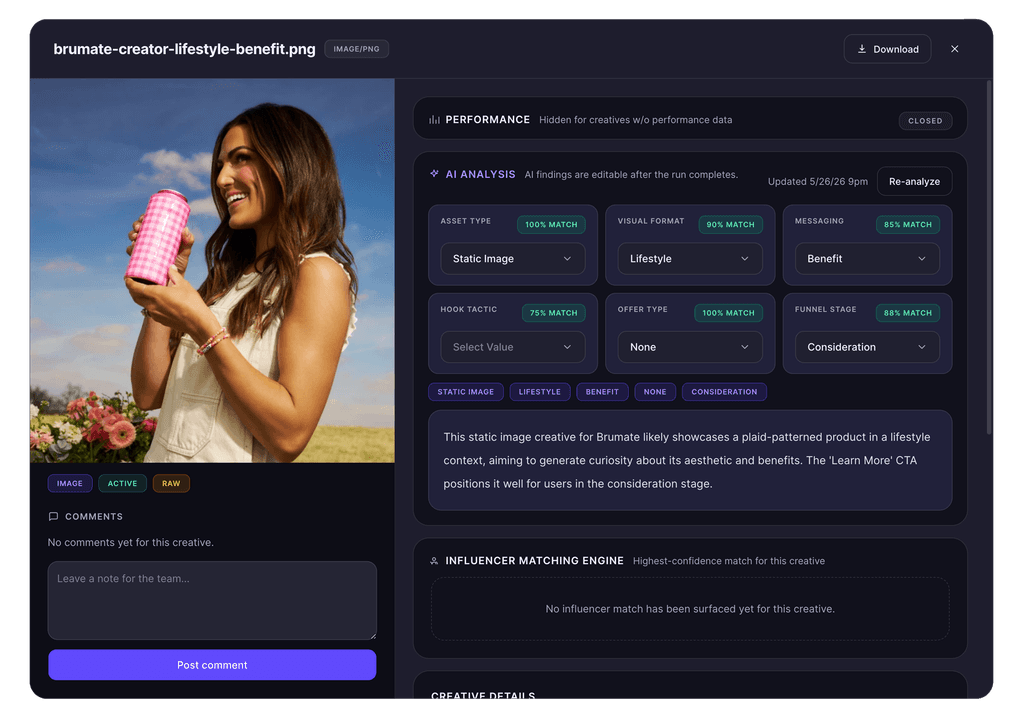Viewport: 1024px width, 714px height.
Task: Click the ACTIVE status tag
Action: 122,483
